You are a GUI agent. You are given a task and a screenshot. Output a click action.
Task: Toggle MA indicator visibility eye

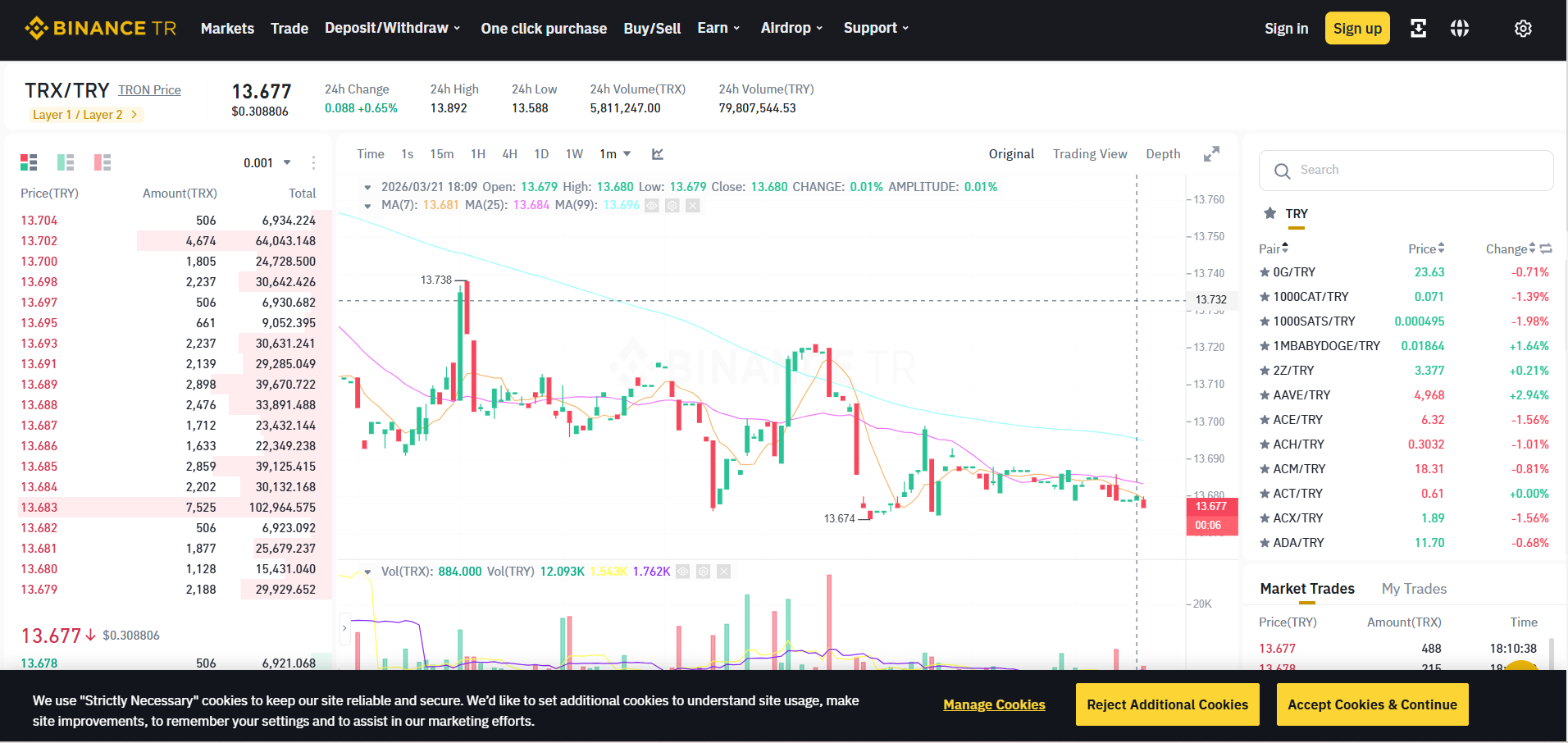(x=652, y=206)
